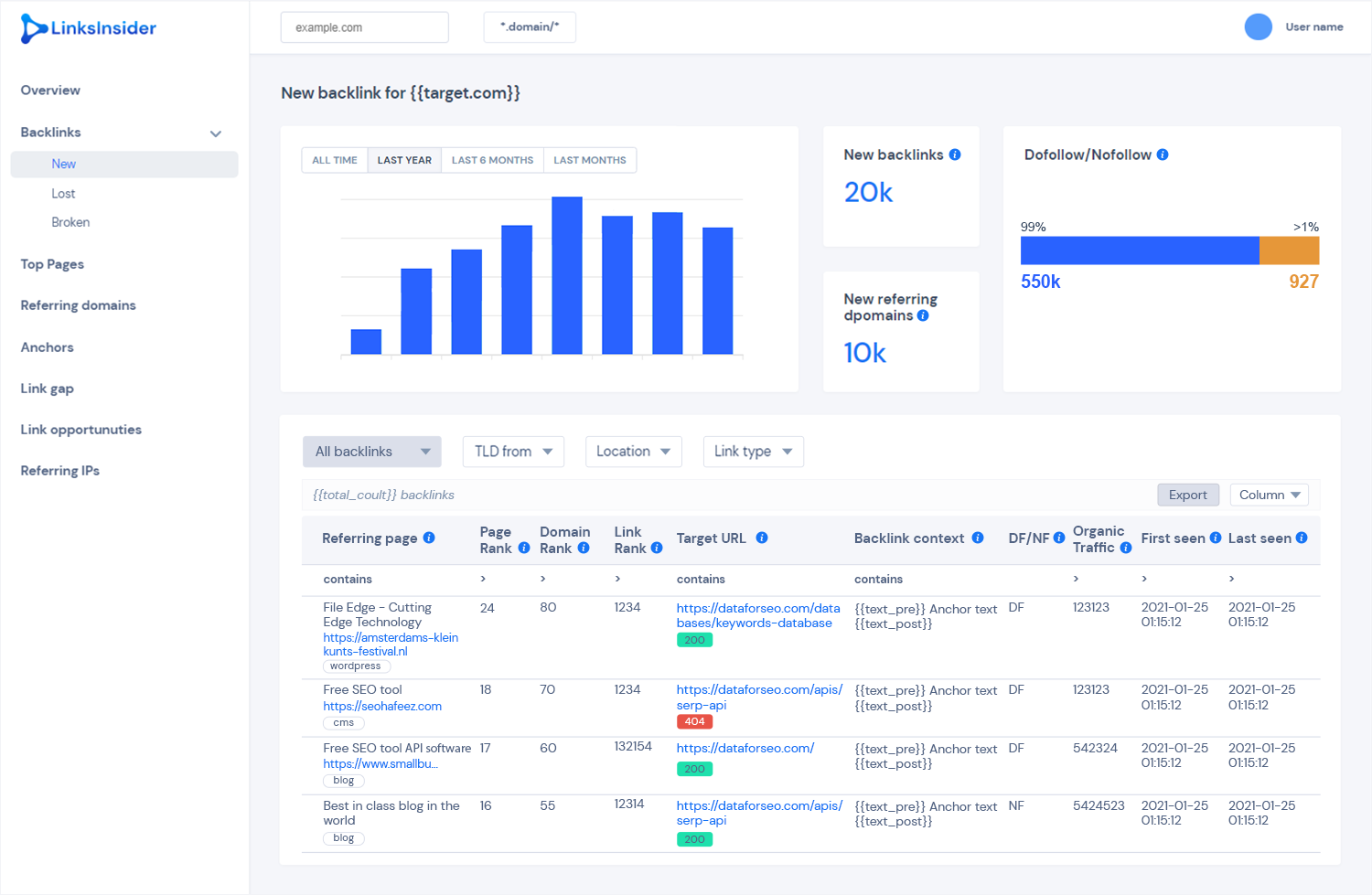Expand the First seen comparison filter

point(1144,579)
